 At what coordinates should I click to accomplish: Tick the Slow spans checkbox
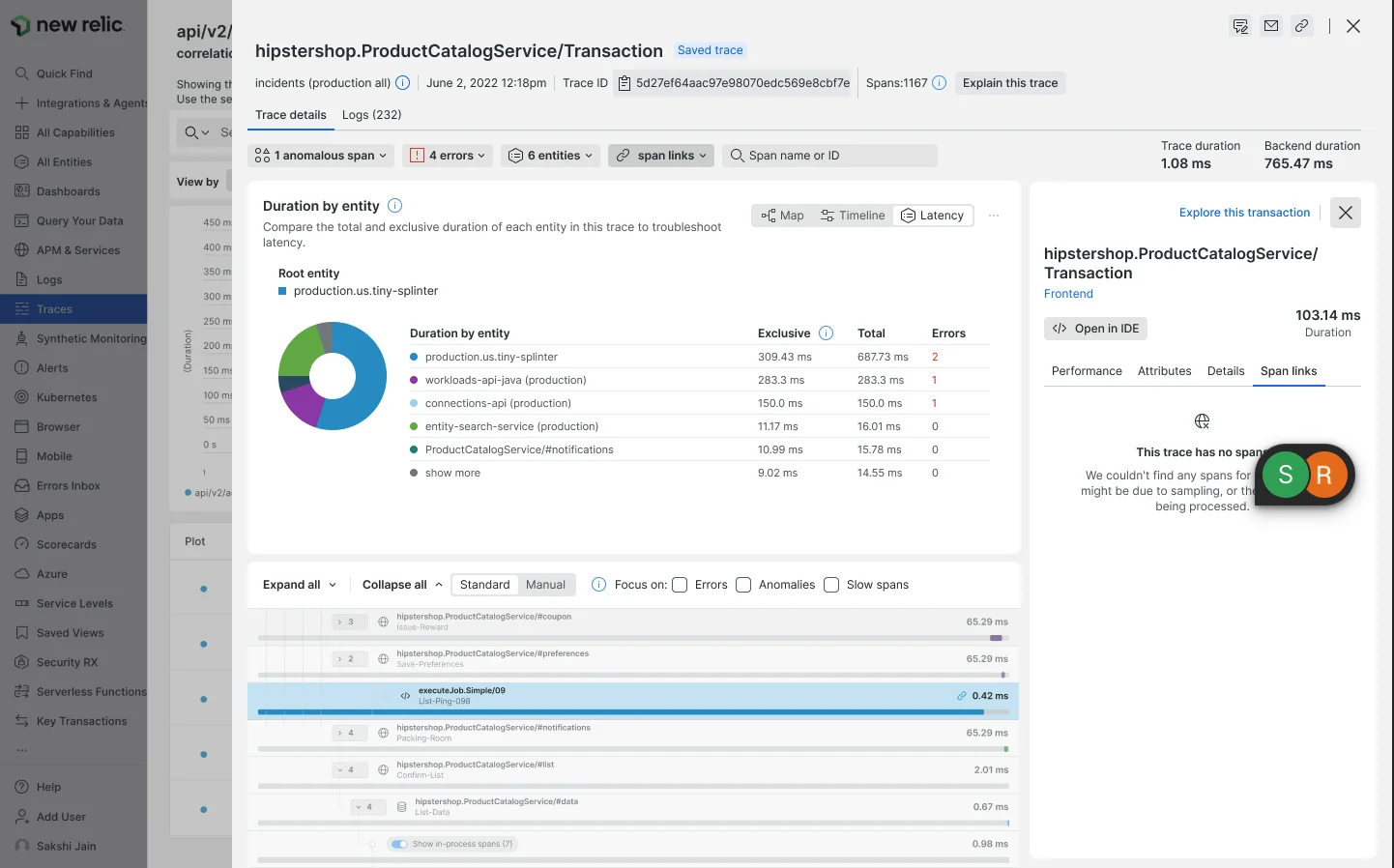(831, 585)
